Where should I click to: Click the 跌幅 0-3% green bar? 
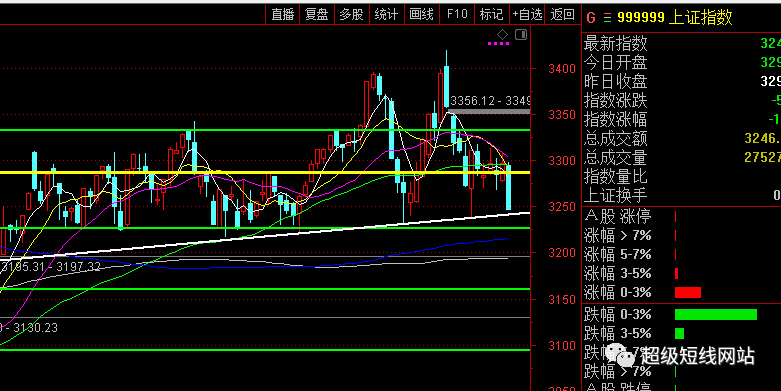pyautogui.click(x=716, y=314)
